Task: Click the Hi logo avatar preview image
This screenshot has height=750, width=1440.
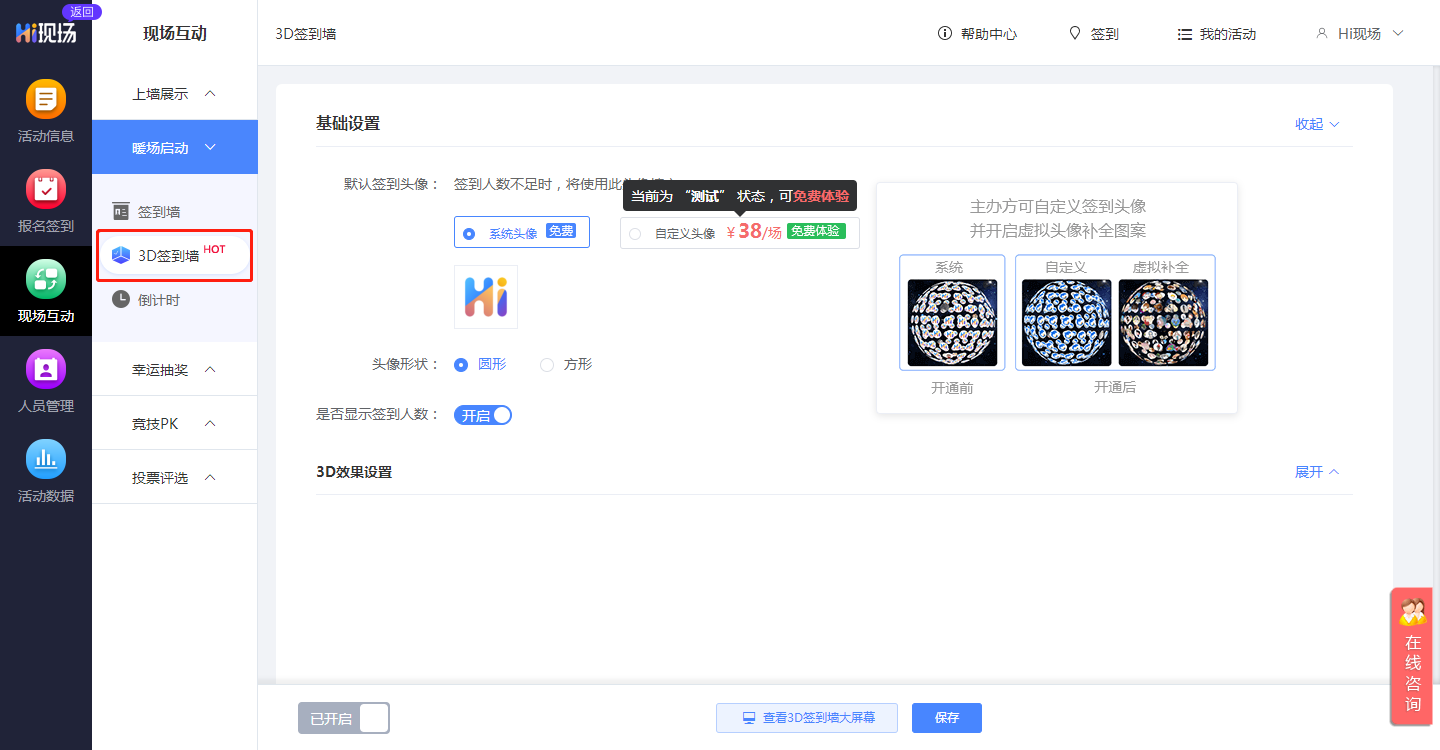Action: click(485, 297)
